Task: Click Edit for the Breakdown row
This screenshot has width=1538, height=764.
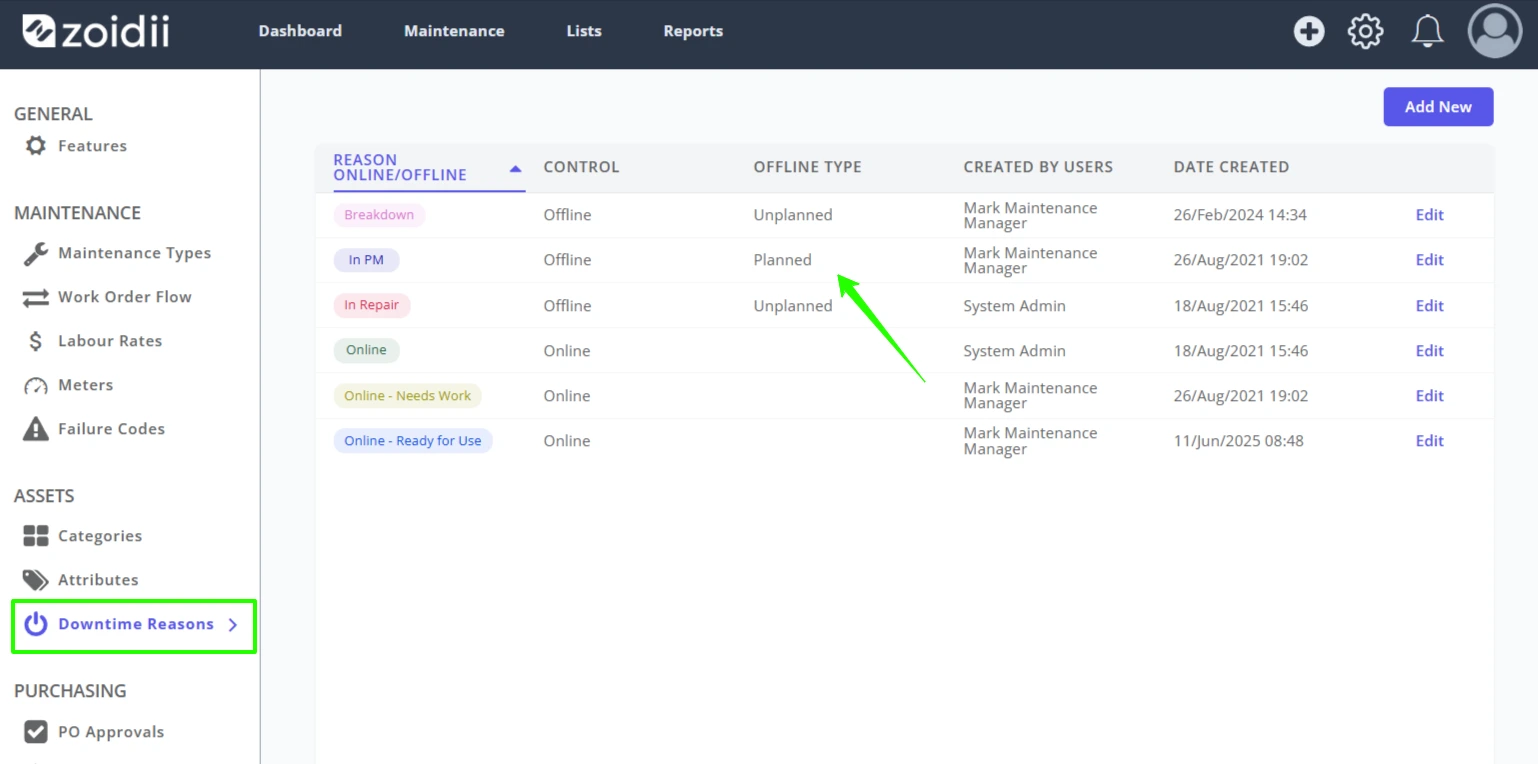Action: 1429,215
